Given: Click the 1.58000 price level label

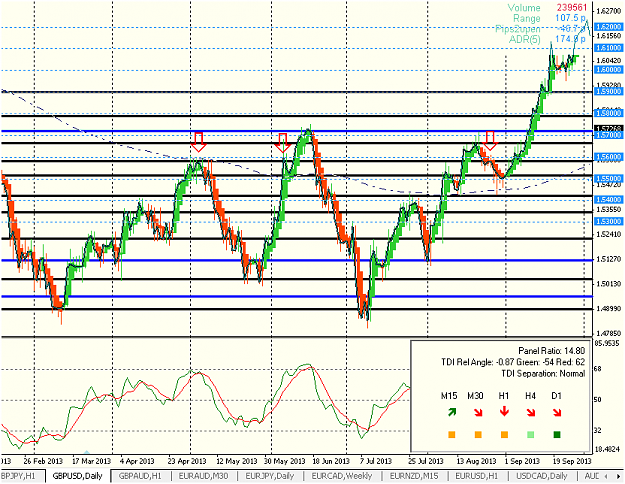Looking at the screenshot, I should [x=607, y=114].
